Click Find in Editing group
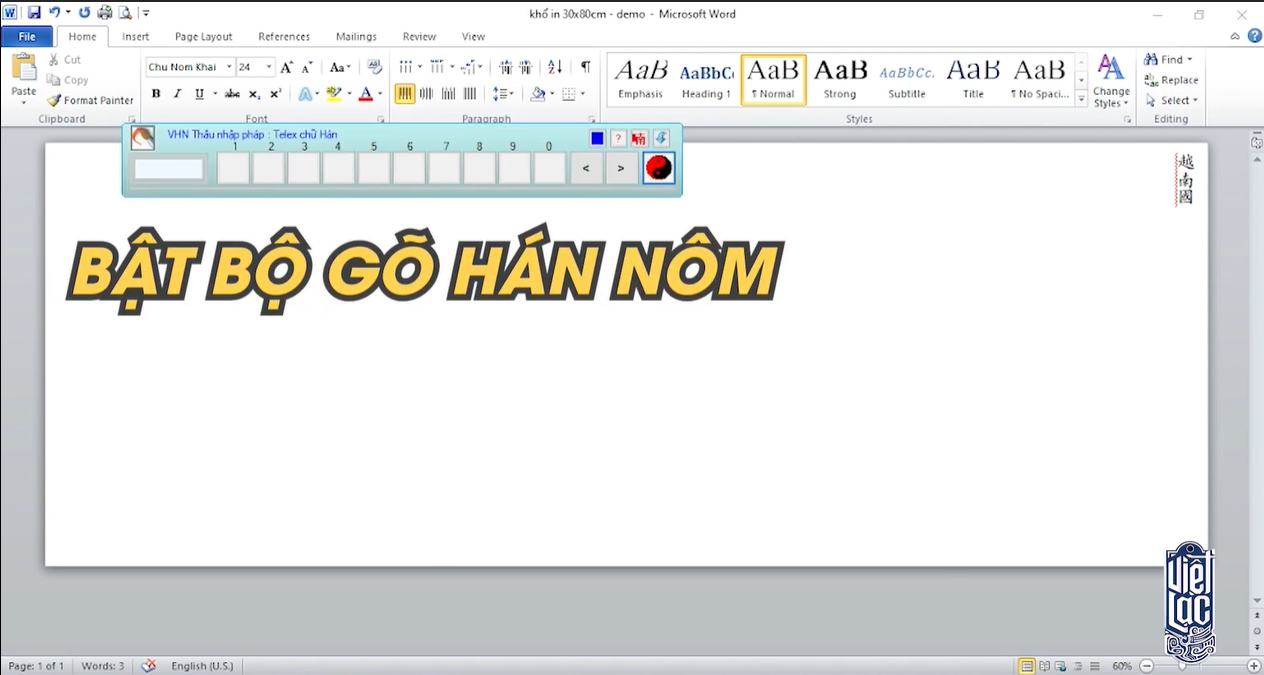Image resolution: width=1264 pixels, height=675 pixels. click(1169, 60)
